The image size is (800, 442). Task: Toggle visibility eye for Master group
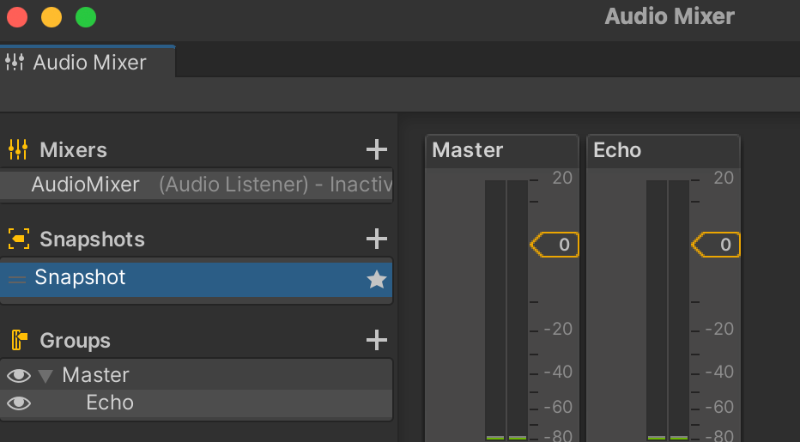(18, 376)
